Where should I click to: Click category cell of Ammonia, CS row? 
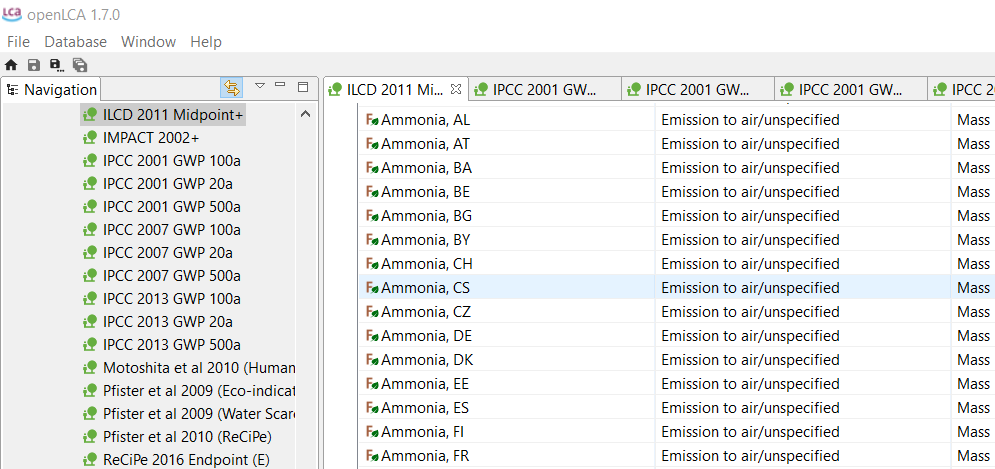[803, 287]
